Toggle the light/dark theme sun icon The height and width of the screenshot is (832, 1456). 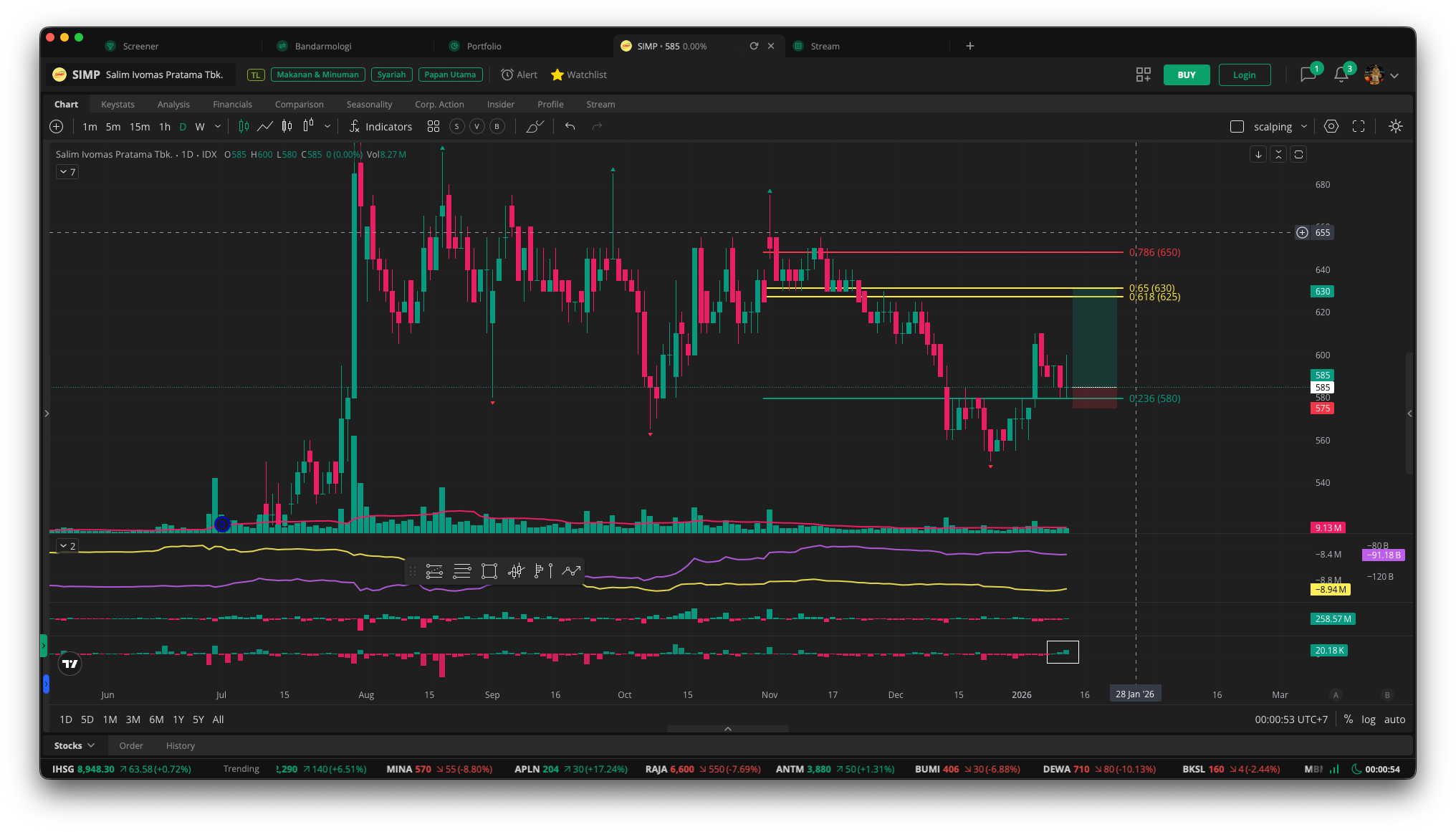click(1395, 127)
